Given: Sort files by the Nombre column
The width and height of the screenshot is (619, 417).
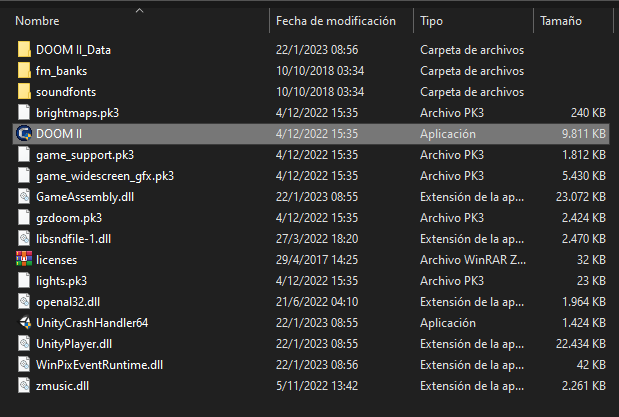Looking at the screenshot, I should [36, 21].
